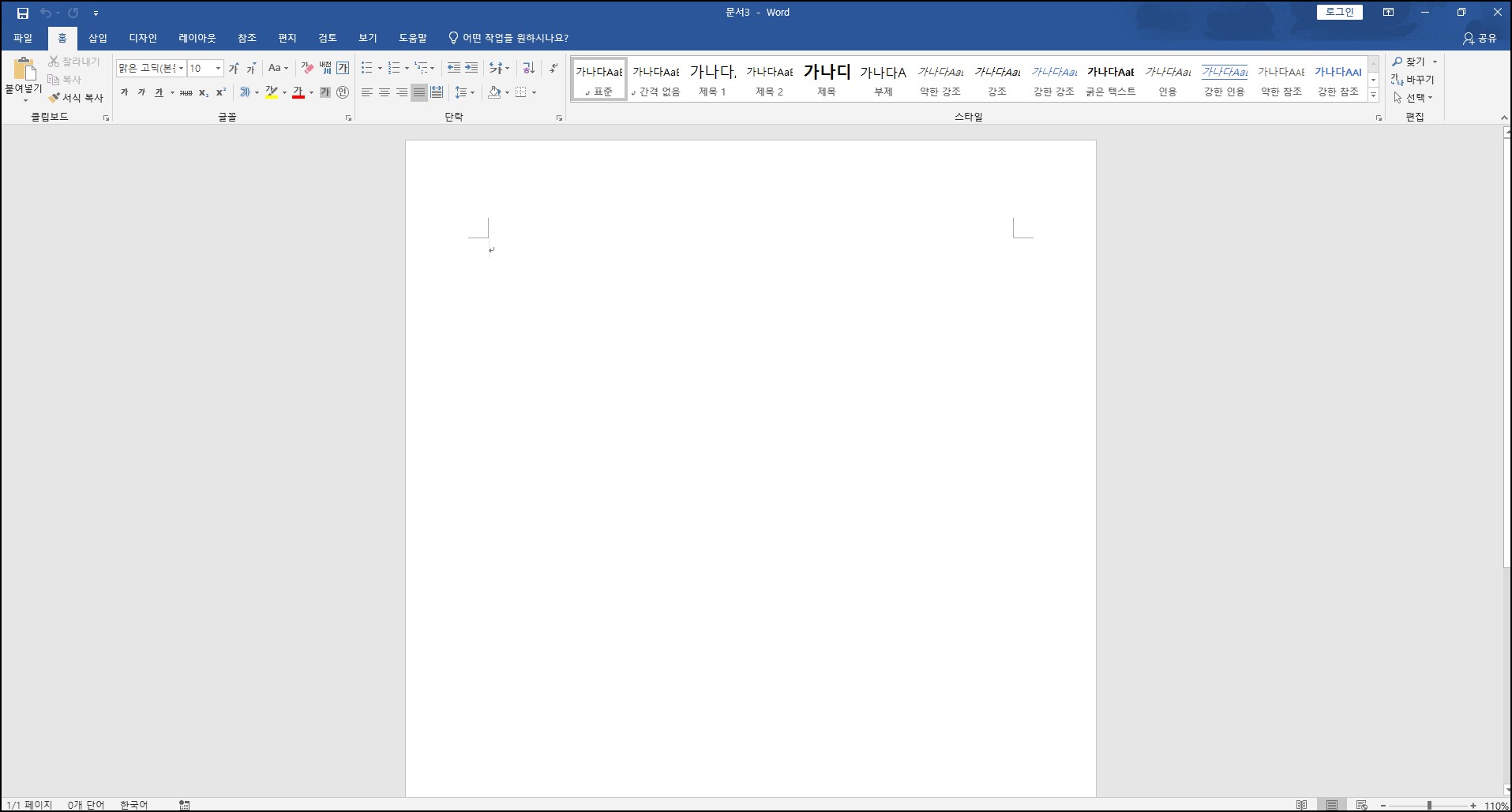Screen dimensions: 1512x812
Task: Open the Change Case (Aa) dropdown
Action: 278,69
